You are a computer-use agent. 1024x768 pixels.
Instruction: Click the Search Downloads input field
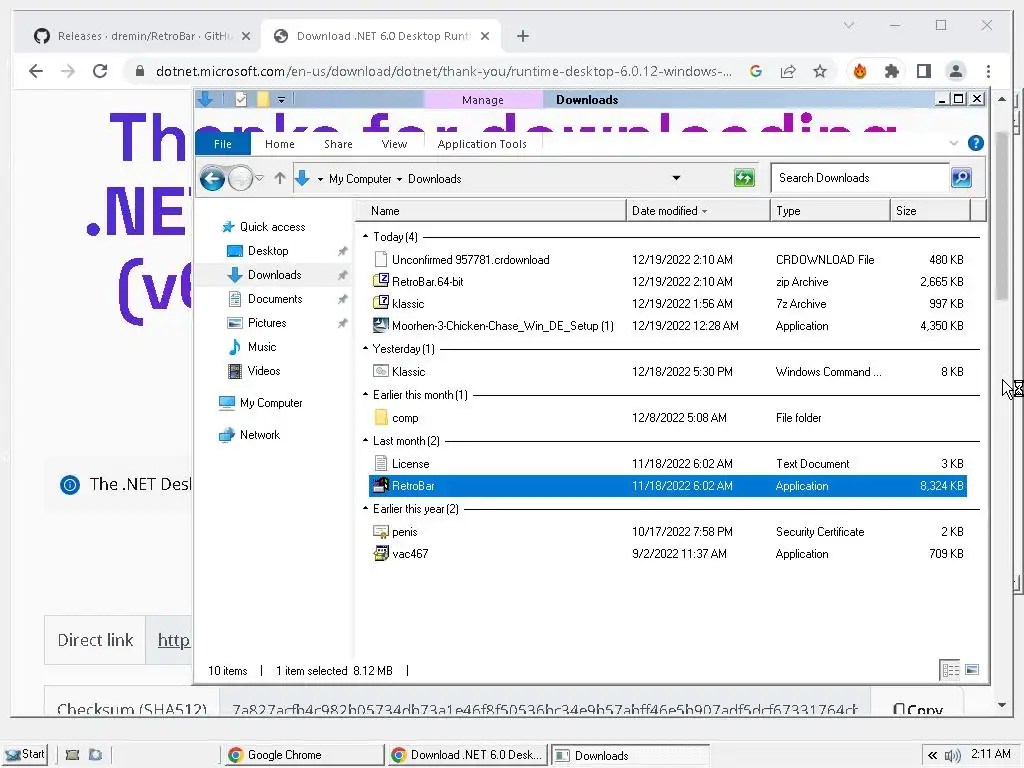click(859, 178)
